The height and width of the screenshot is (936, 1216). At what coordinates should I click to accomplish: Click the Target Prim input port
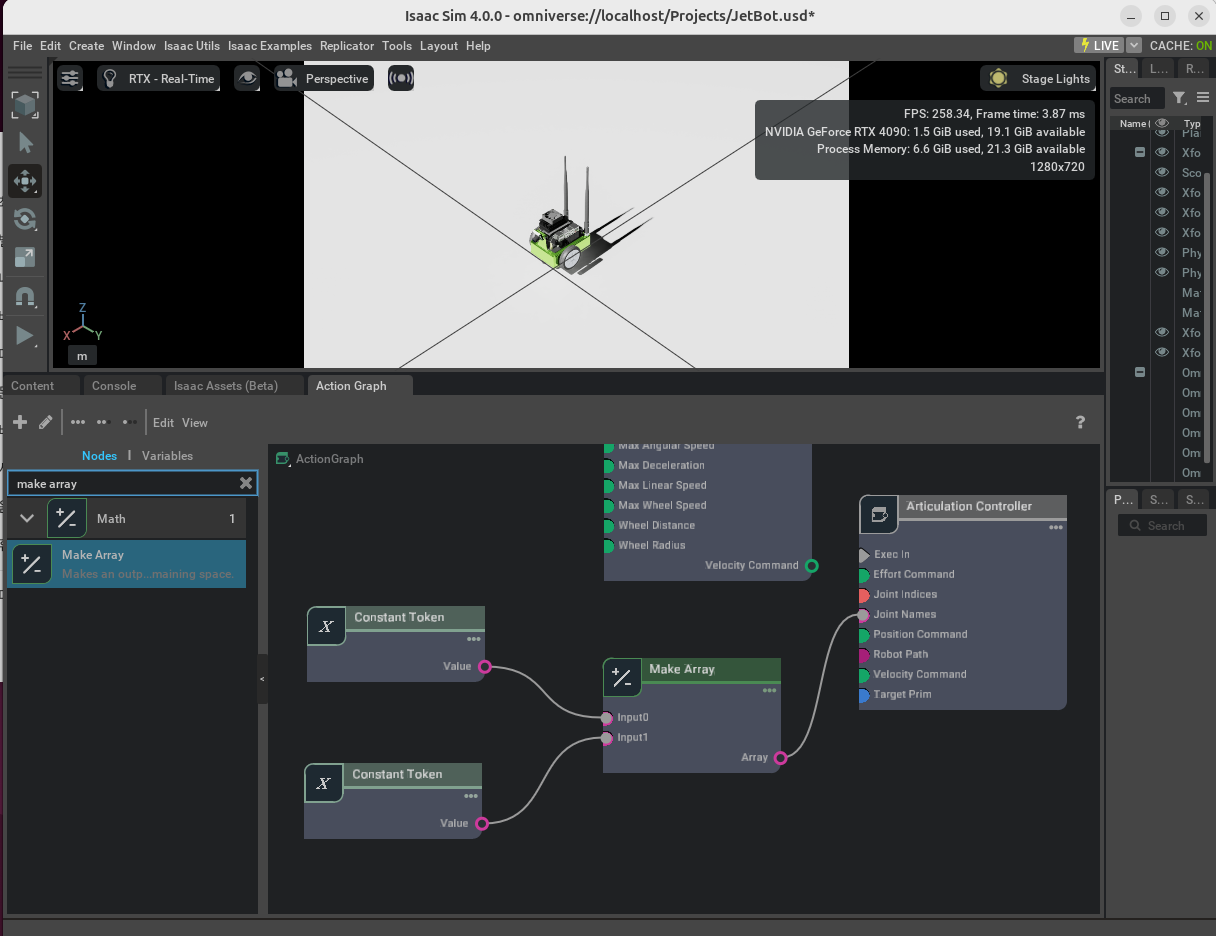[x=863, y=695]
